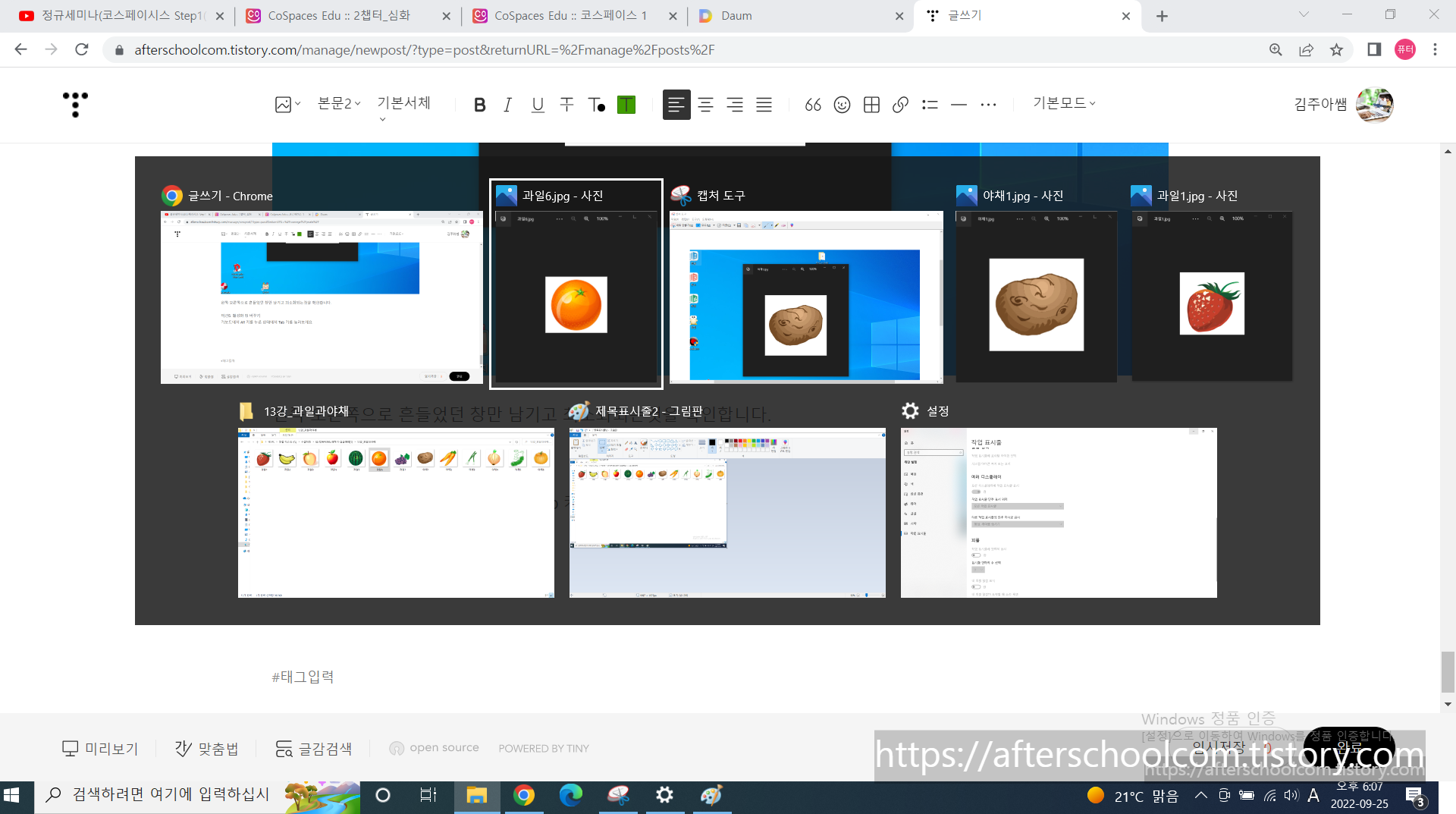Open the 본문2 paragraph style dropdown
The width and height of the screenshot is (1456, 814).
(x=339, y=103)
